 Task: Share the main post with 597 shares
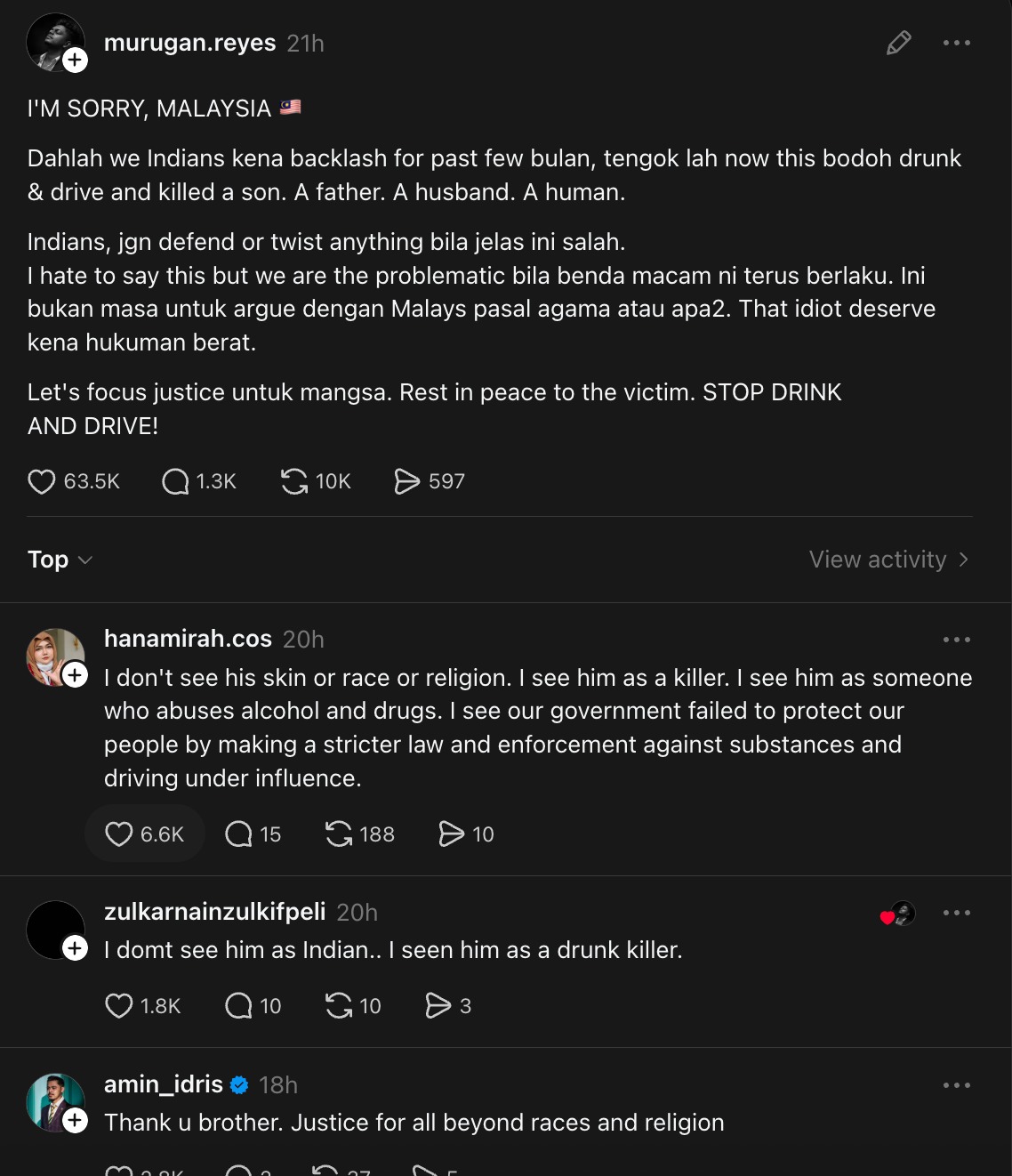click(407, 481)
